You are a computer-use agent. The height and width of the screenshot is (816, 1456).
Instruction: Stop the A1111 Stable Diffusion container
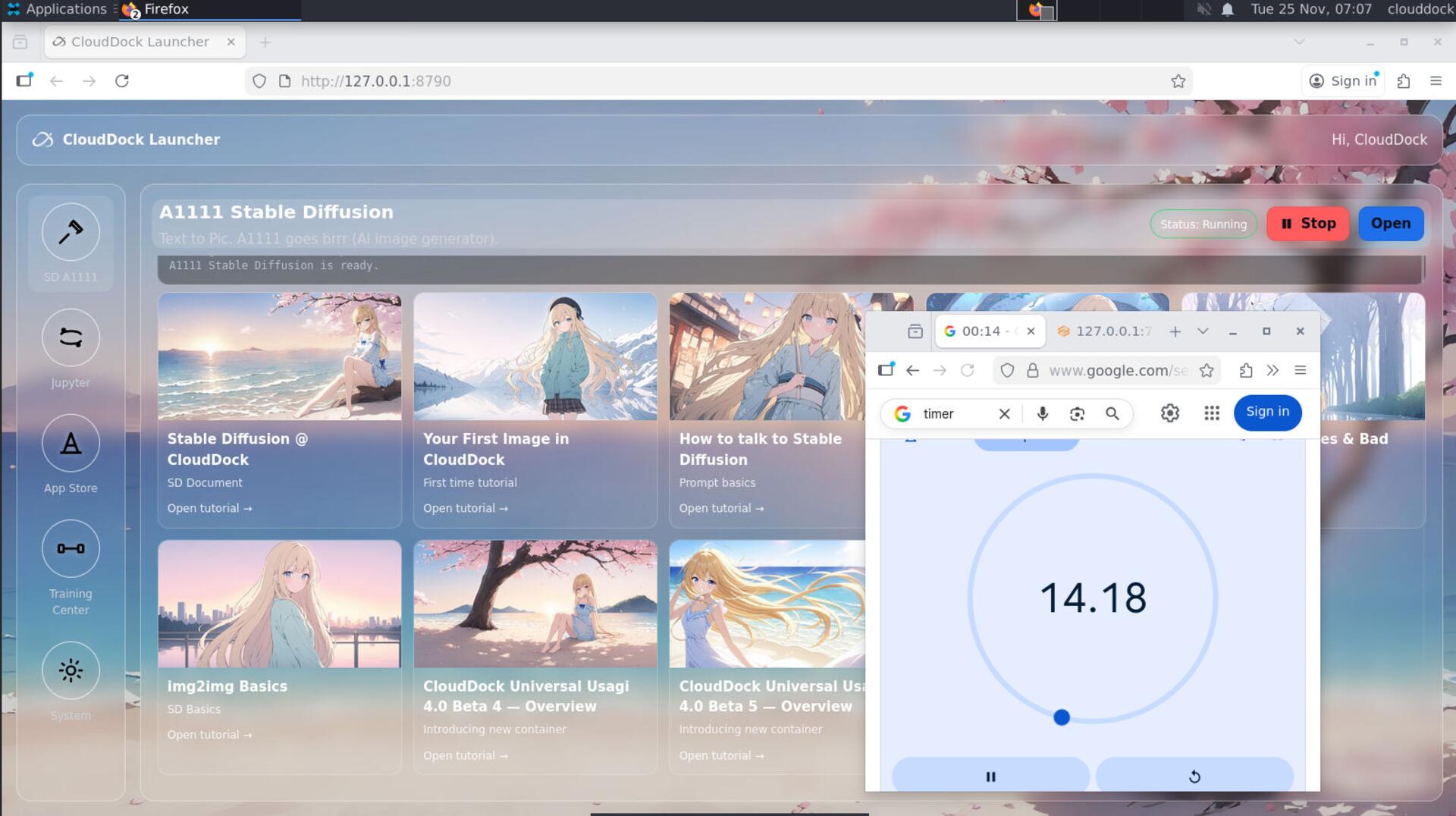pyautogui.click(x=1307, y=224)
